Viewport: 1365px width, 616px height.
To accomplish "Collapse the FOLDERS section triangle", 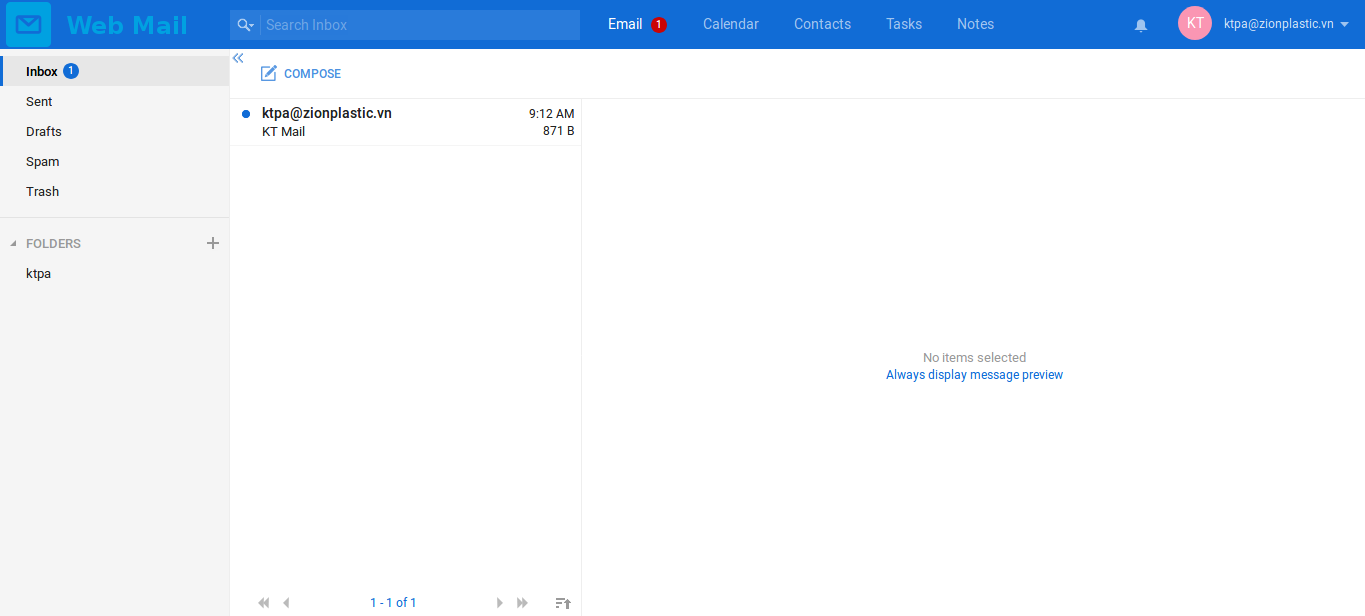I will click(13, 244).
